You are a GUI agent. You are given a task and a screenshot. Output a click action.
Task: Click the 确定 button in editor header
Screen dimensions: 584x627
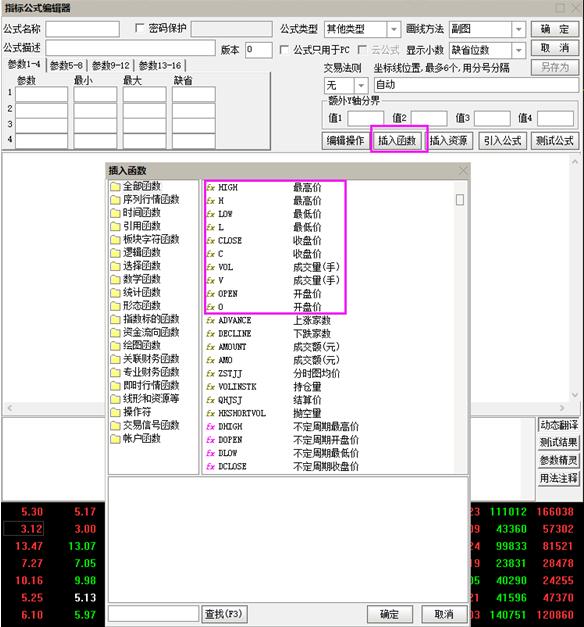coord(555,29)
